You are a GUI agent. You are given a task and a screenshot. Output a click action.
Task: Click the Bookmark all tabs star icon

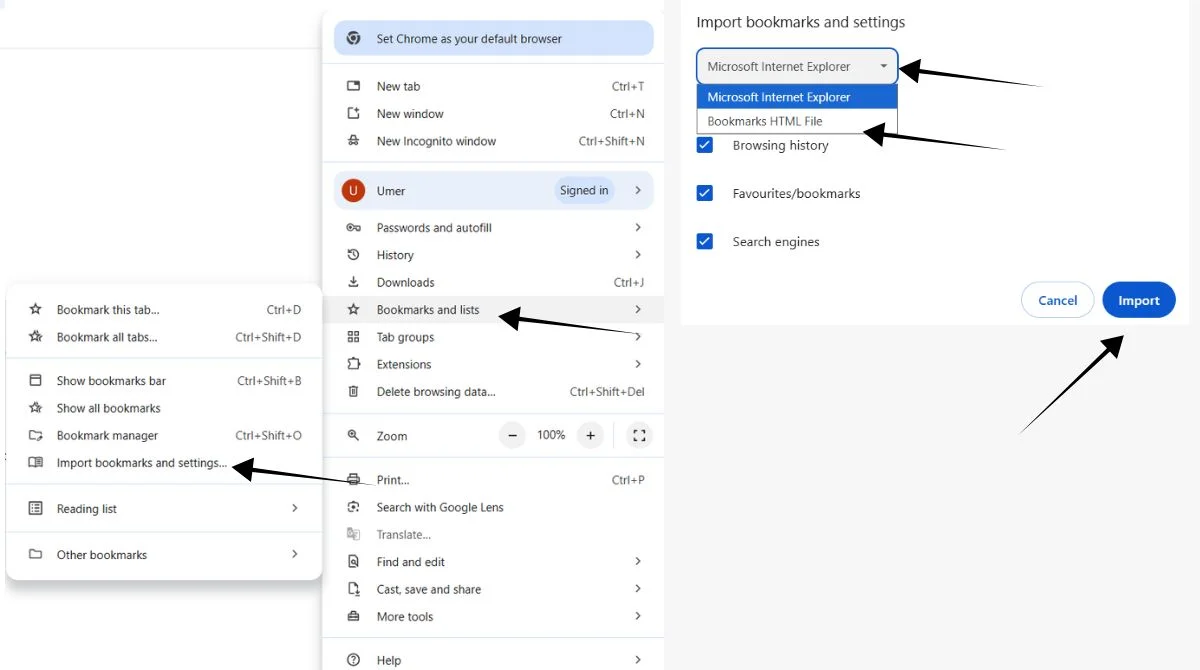[36, 337]
